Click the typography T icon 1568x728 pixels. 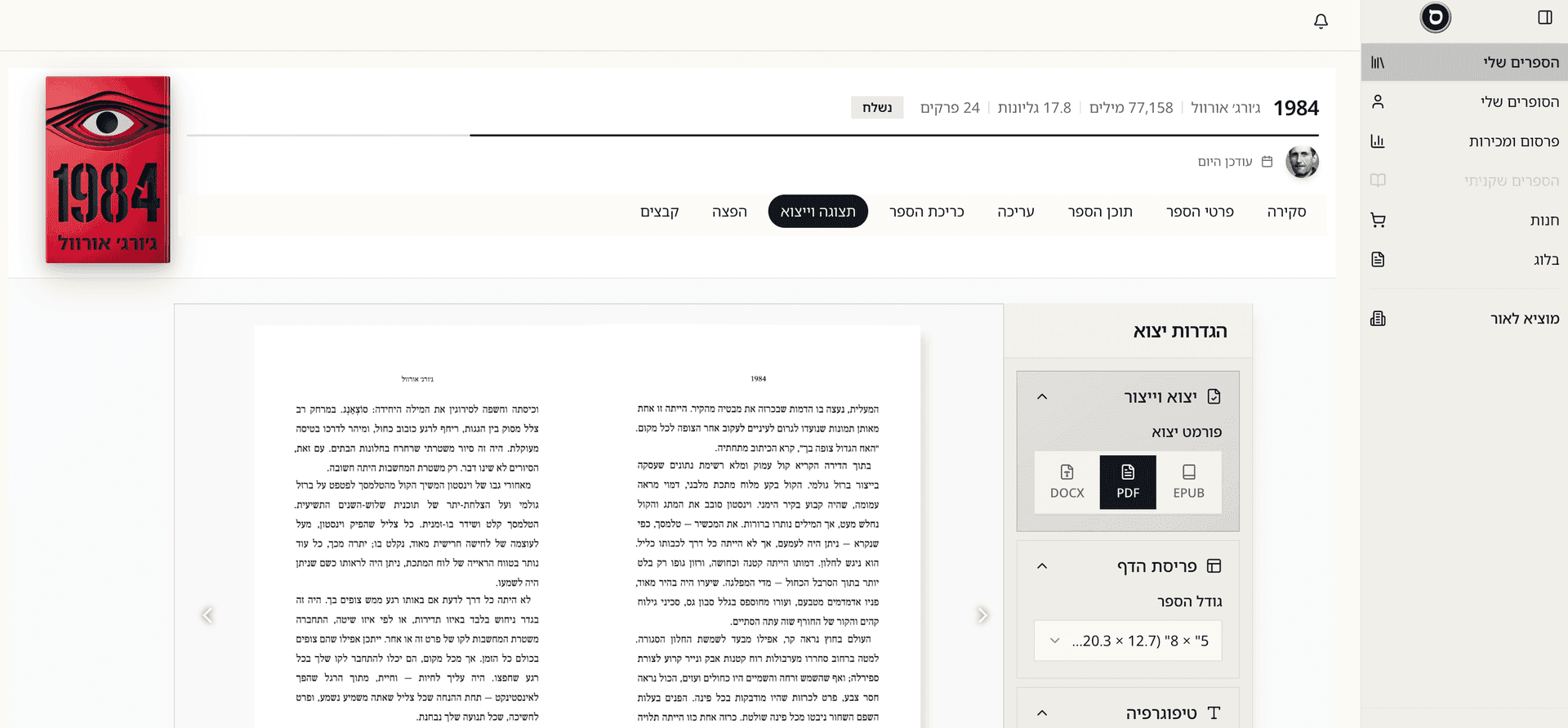[x=1214, y=713]
